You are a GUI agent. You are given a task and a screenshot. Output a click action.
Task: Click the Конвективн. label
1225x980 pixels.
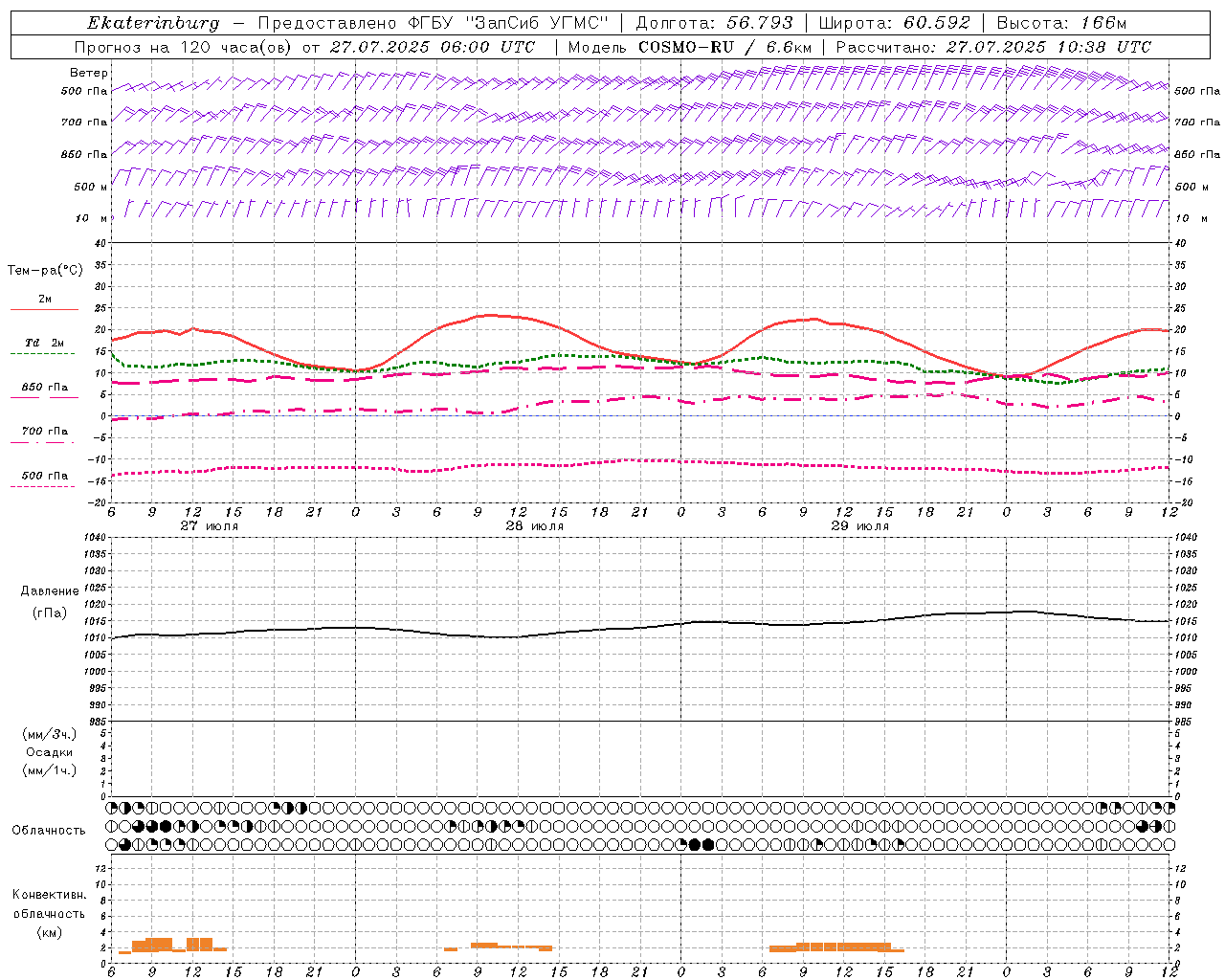[49, 895]
